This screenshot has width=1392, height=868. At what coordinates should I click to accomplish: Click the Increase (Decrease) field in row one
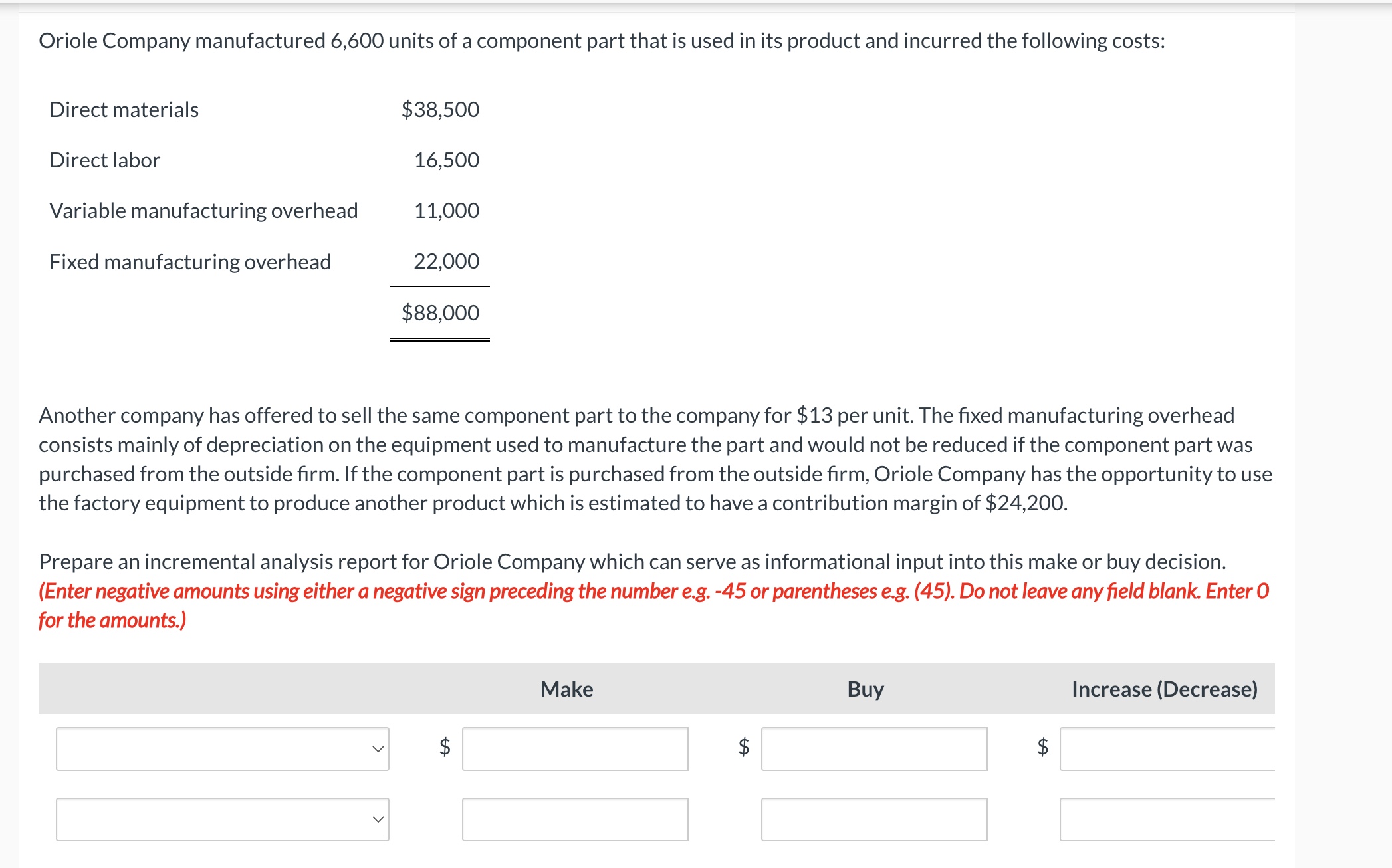coord(1169,750)
